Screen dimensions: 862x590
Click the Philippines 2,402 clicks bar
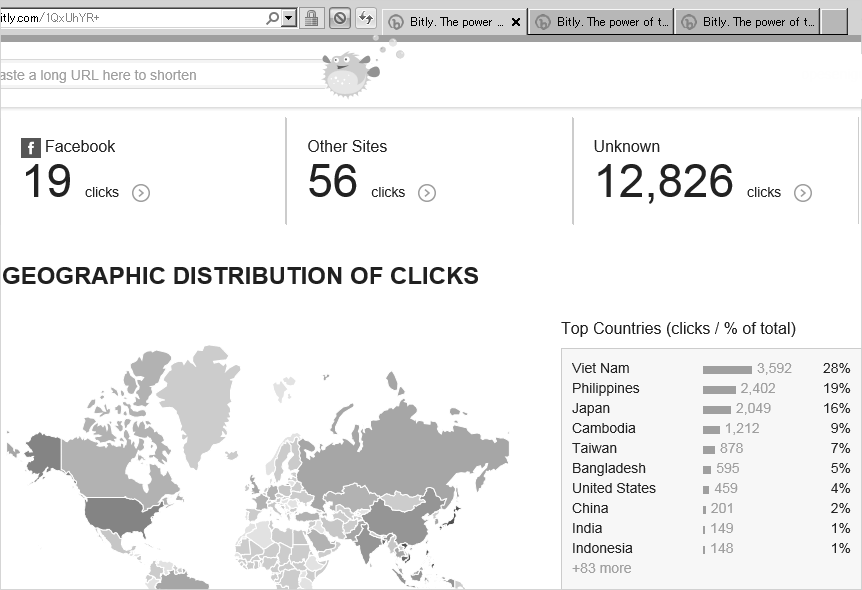tap(719, 390)
